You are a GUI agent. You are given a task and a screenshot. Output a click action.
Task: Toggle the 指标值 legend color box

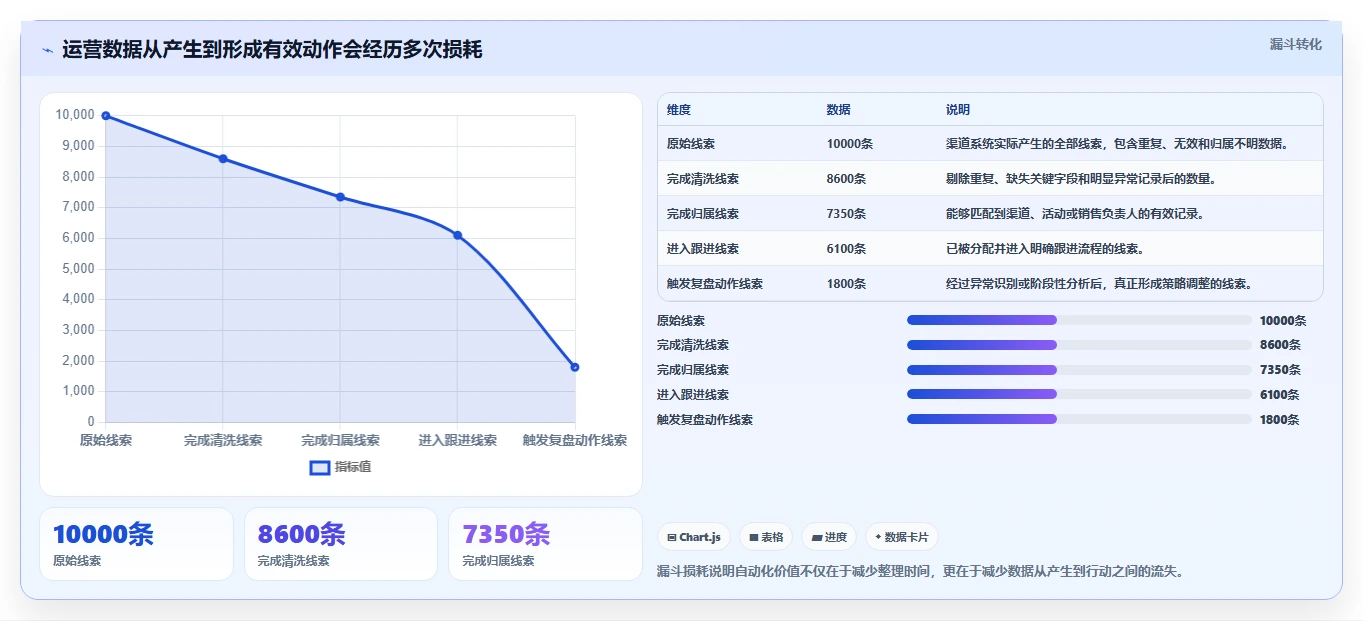click(320, 467)
